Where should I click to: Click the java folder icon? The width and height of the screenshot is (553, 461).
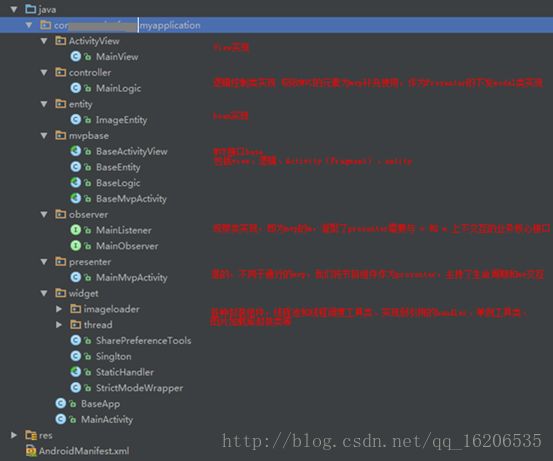(31, 9)
